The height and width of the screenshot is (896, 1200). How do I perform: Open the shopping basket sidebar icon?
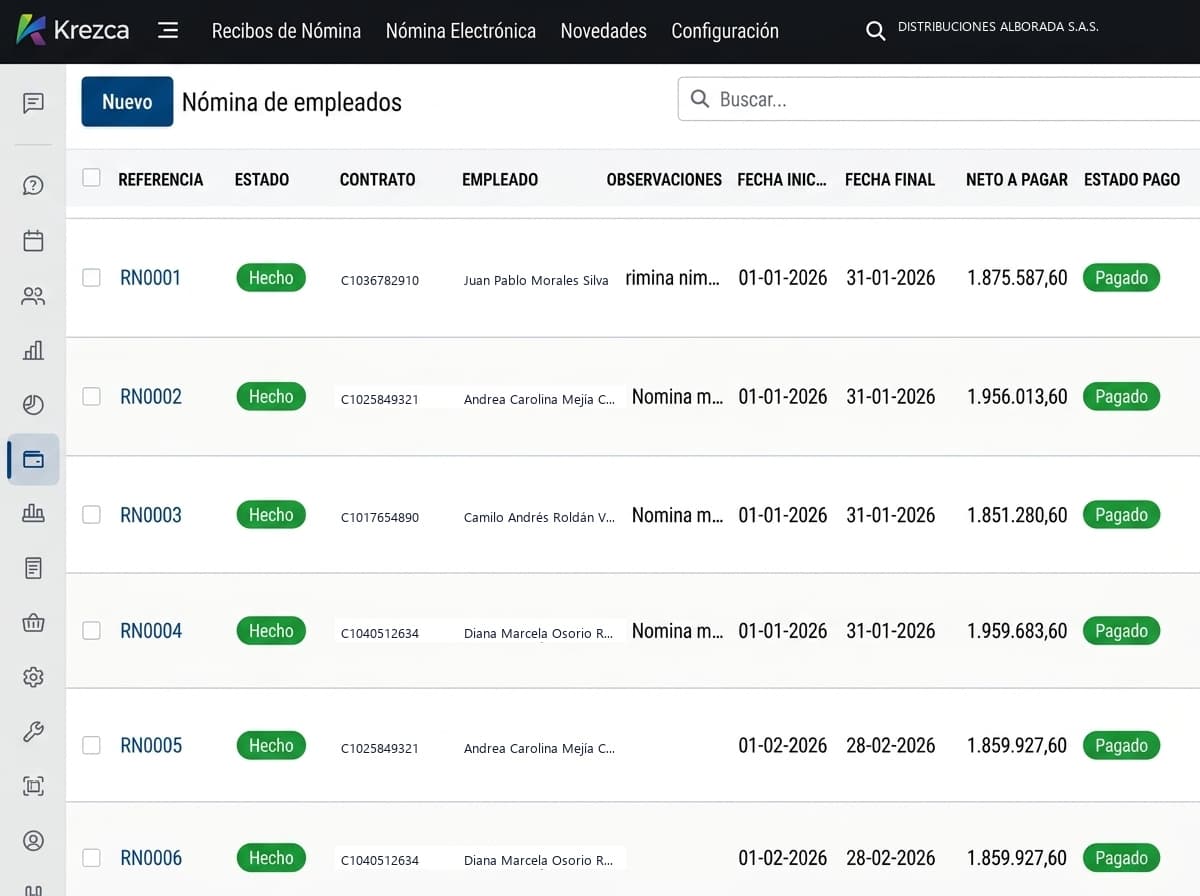[33, 623]
